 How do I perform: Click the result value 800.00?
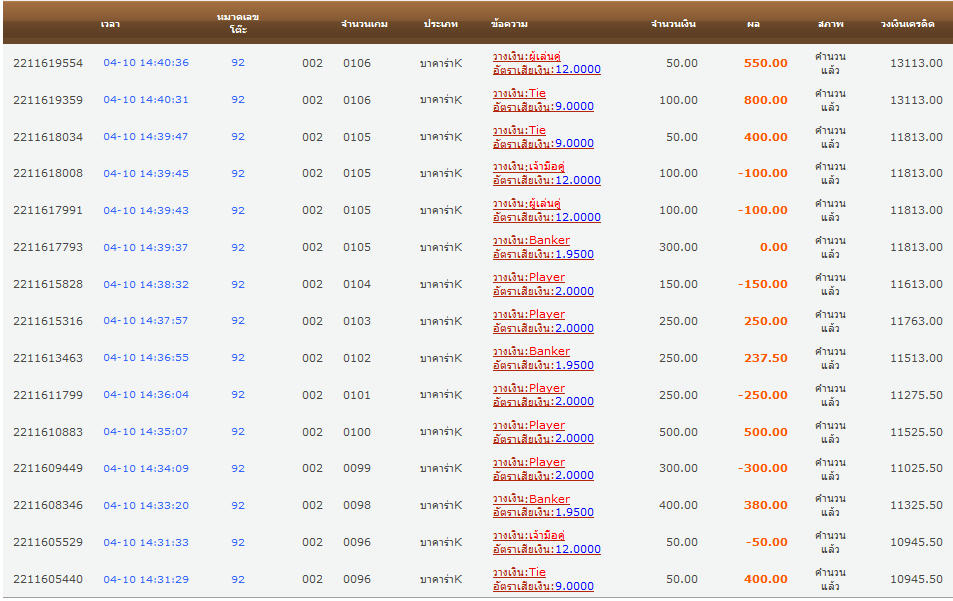[765, 100]
